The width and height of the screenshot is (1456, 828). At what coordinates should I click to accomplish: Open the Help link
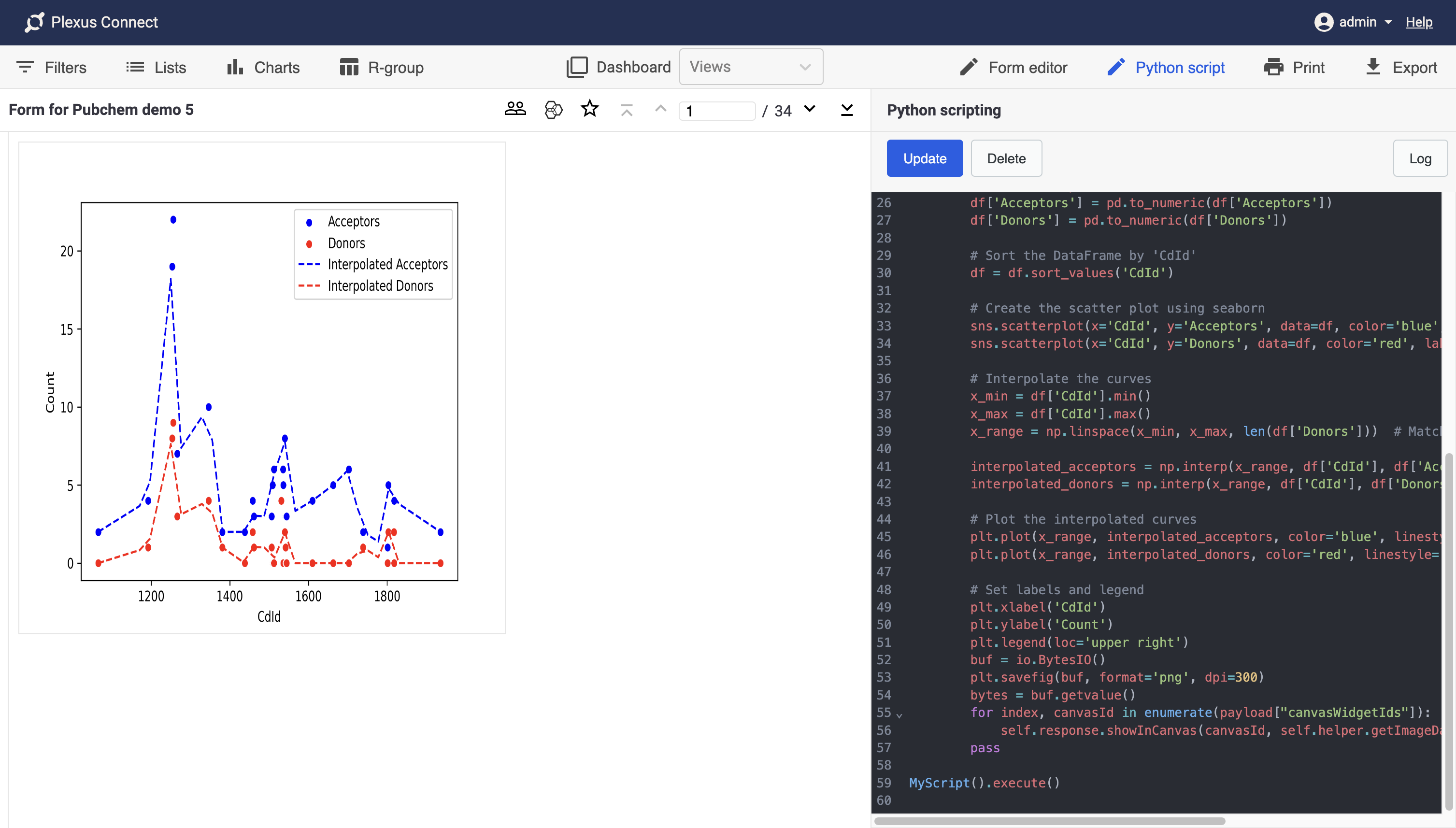[x=1418, y=22]
